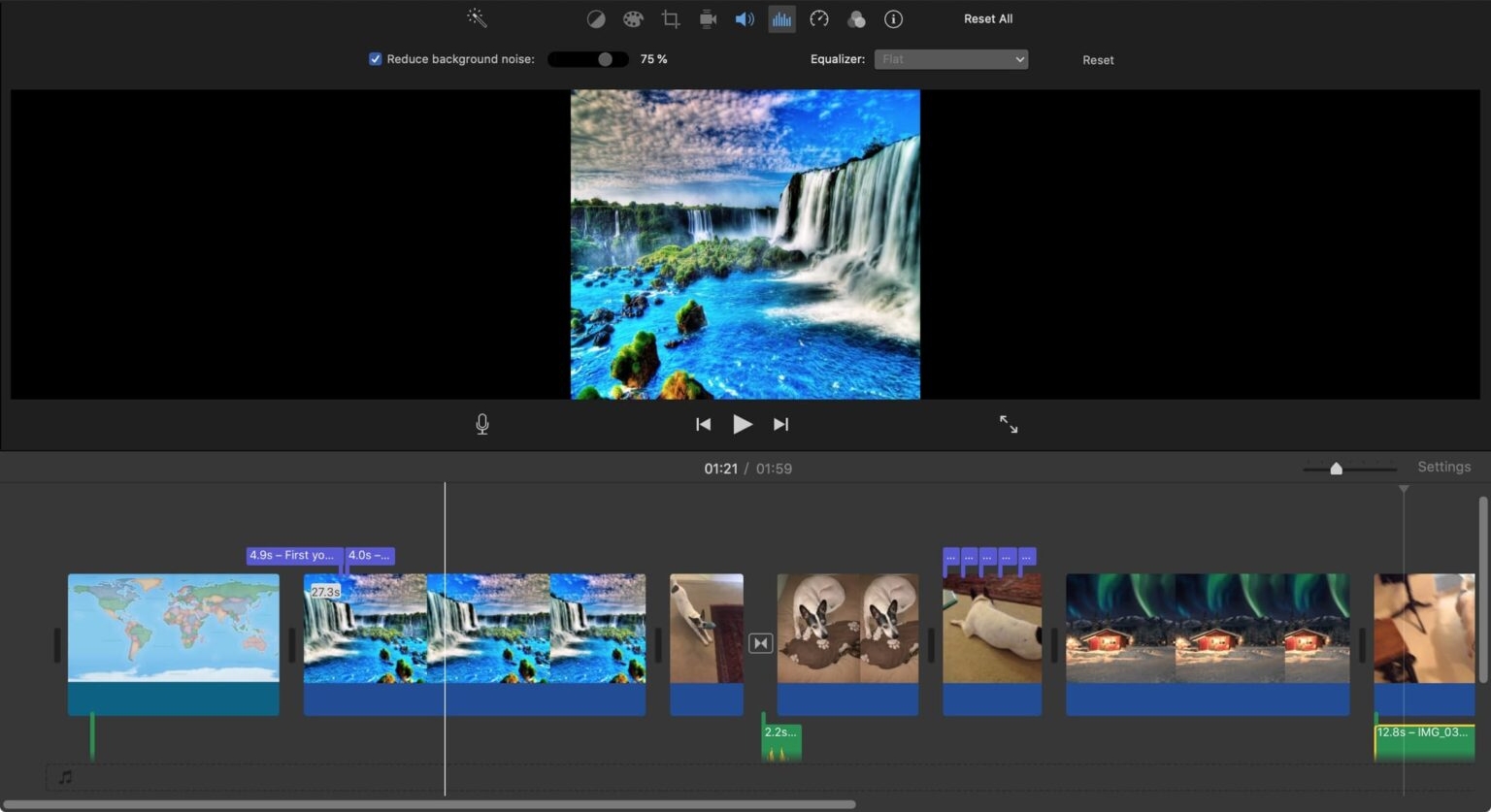Skip to the next clip
This screenshot has height=812, width=1491.
pos(780,424)
